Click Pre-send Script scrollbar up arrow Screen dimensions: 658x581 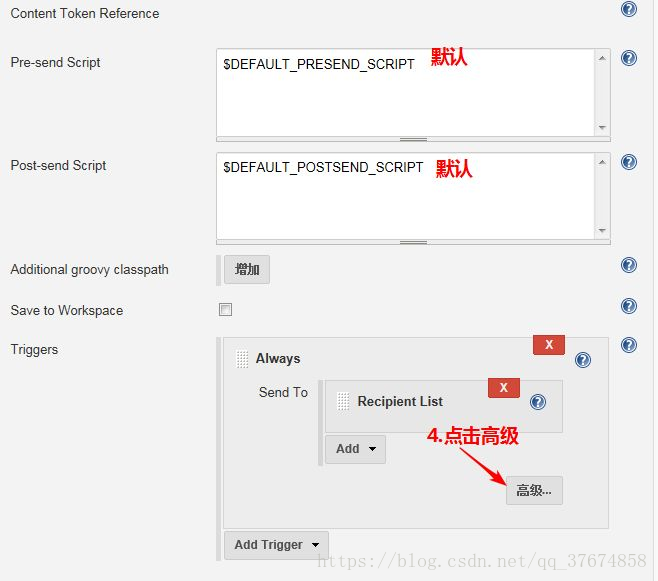click(x=602, y=58)
